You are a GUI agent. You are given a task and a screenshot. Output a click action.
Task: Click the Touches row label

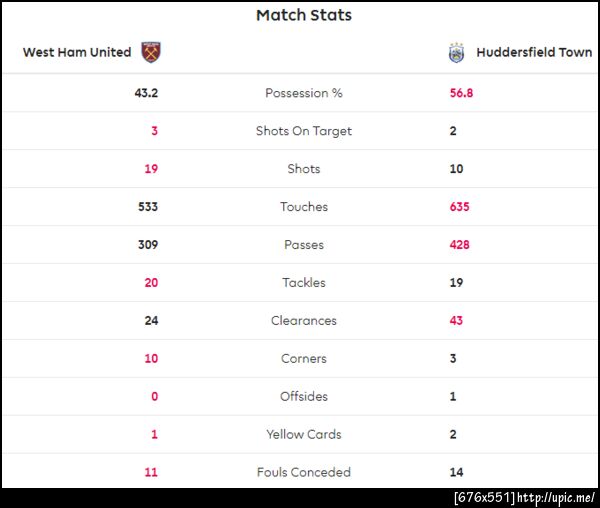(x=304, y=207)
